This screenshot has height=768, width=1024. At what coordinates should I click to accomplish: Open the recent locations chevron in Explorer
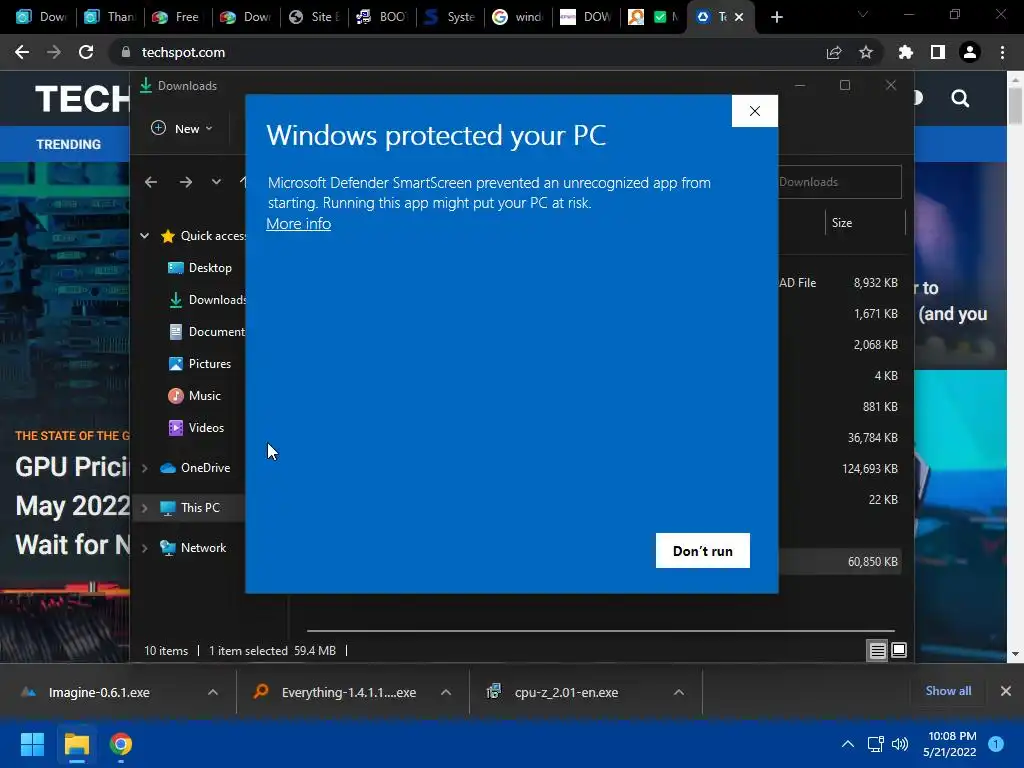[216, 182]
